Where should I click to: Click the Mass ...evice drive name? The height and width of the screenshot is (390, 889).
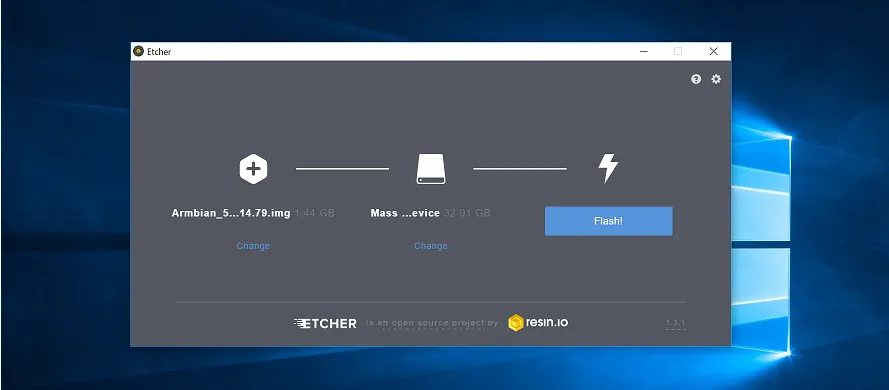click(x=405, y=214)
